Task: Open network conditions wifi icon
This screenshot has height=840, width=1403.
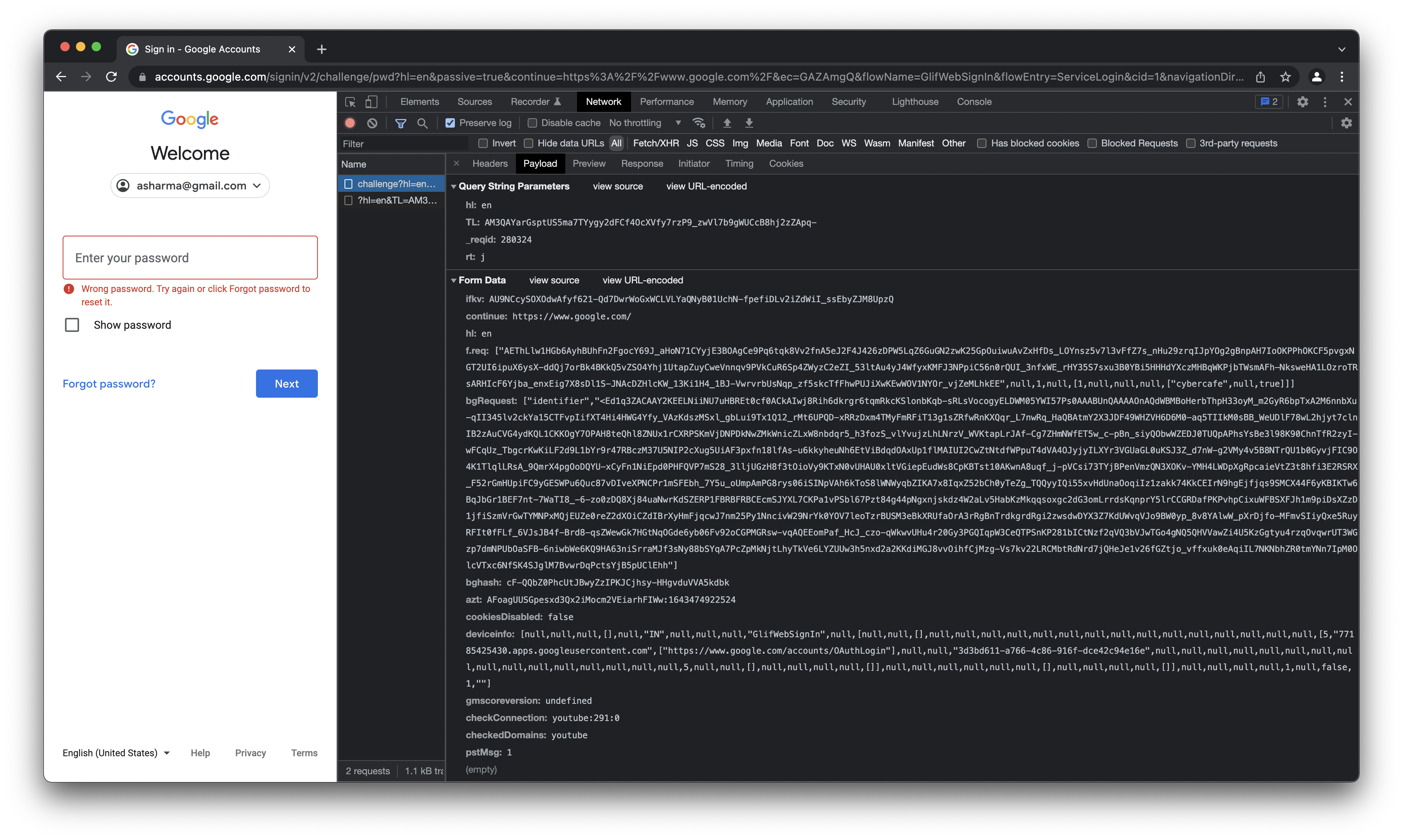Action: pyautogui.click(x=699, y=123)
